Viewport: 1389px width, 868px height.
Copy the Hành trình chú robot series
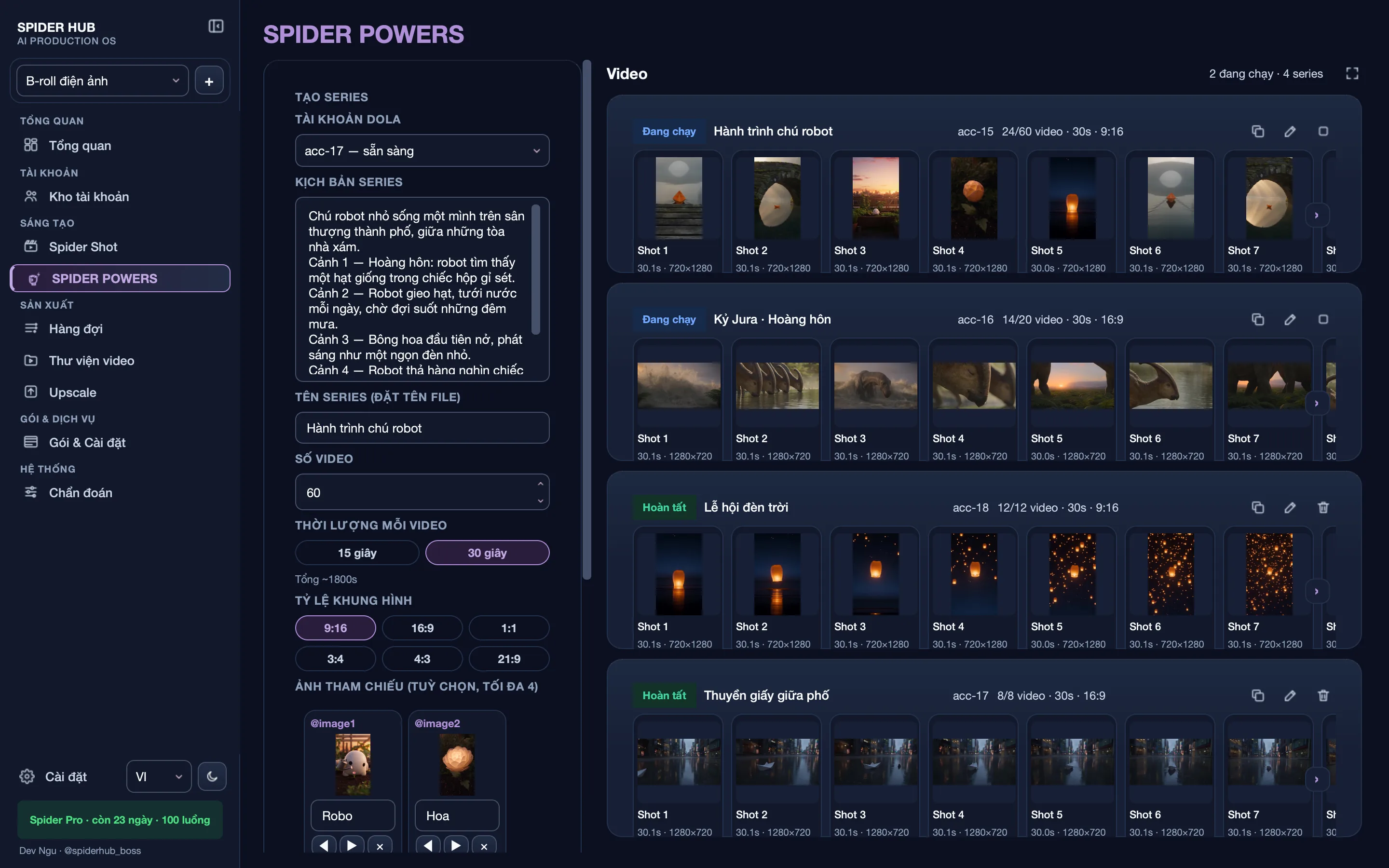click(1257, 132)
